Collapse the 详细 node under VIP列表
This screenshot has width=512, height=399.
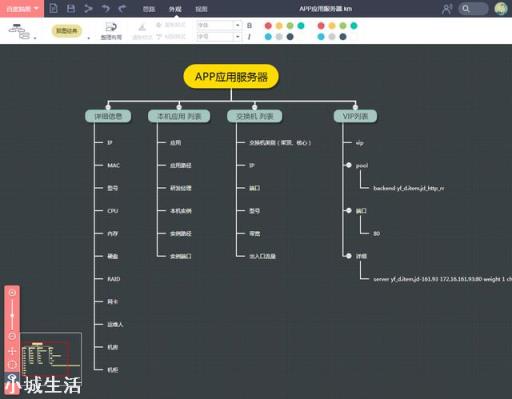point(349,256)
